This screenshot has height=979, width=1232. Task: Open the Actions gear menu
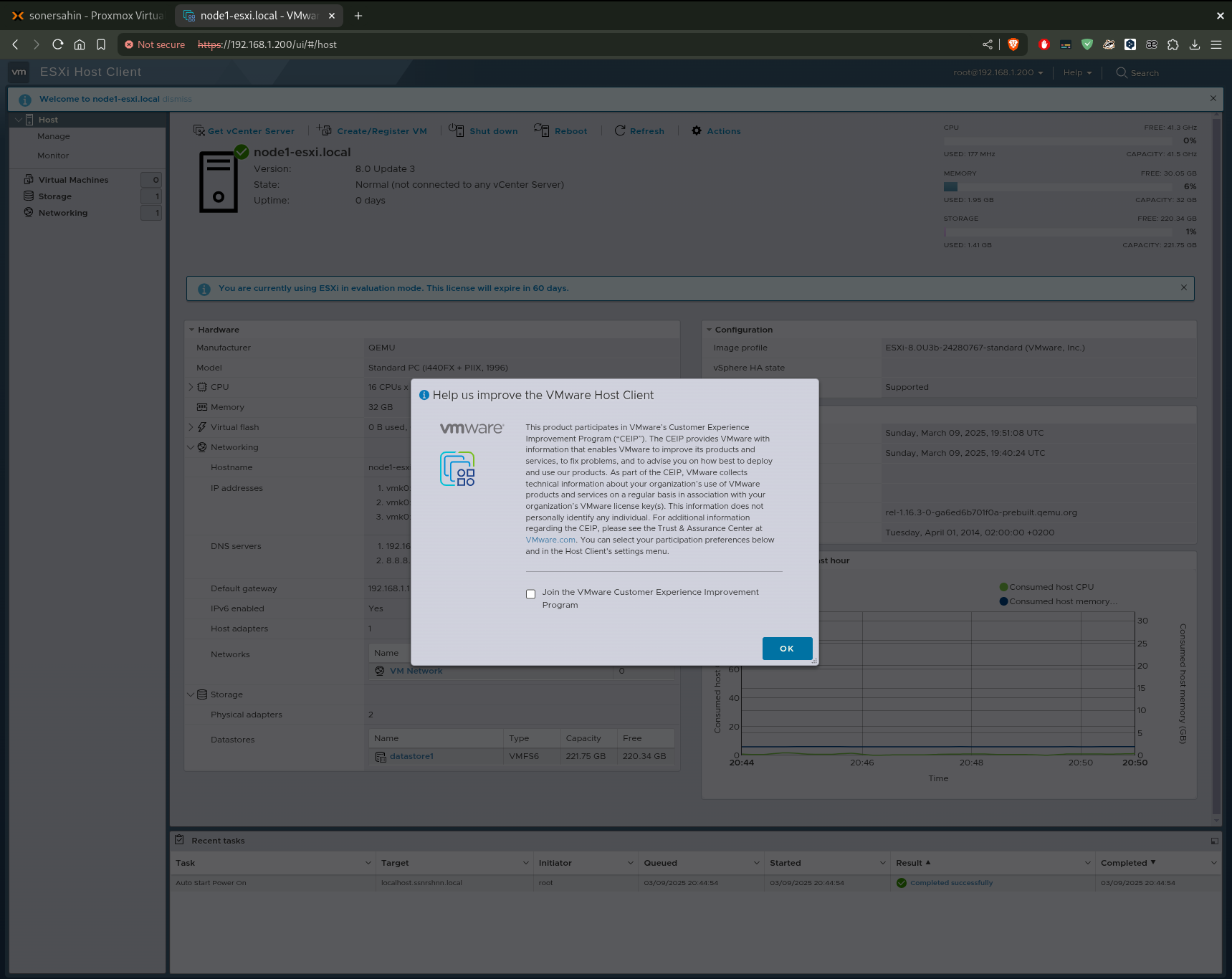tap(696, 130)
